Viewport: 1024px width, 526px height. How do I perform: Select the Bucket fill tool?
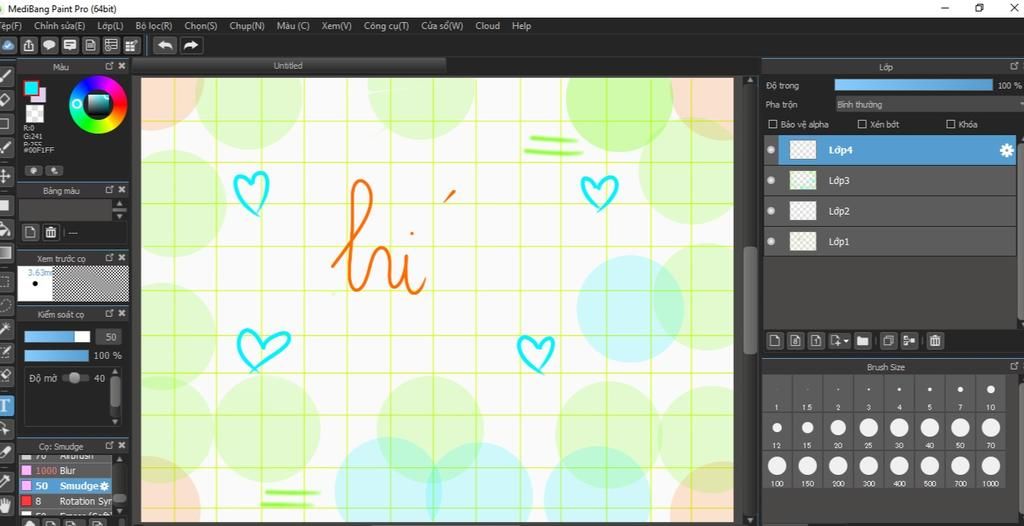click(x=6, y=229)
